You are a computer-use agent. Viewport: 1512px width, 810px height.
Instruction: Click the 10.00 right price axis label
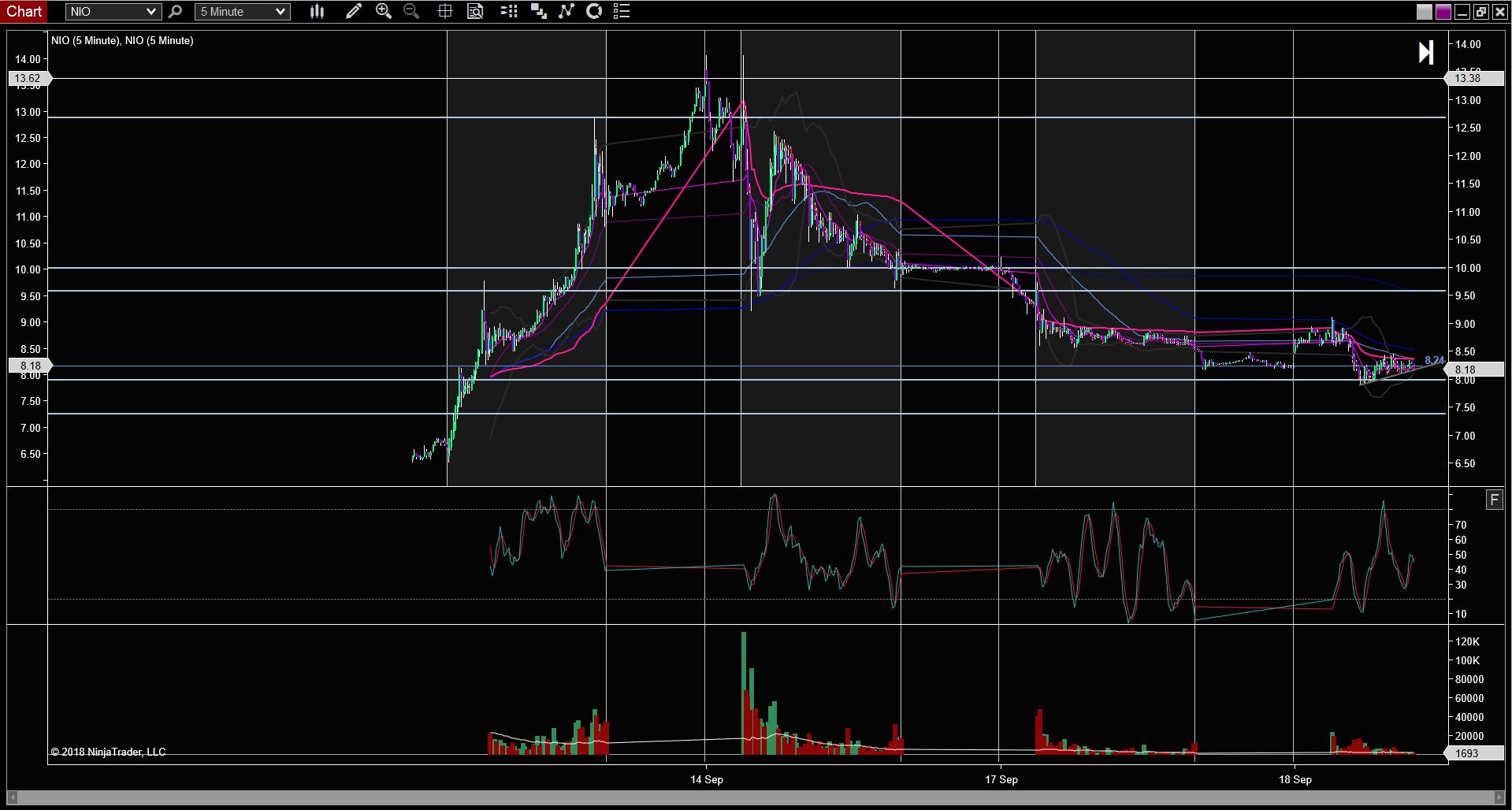click(x=1468, y=268)
